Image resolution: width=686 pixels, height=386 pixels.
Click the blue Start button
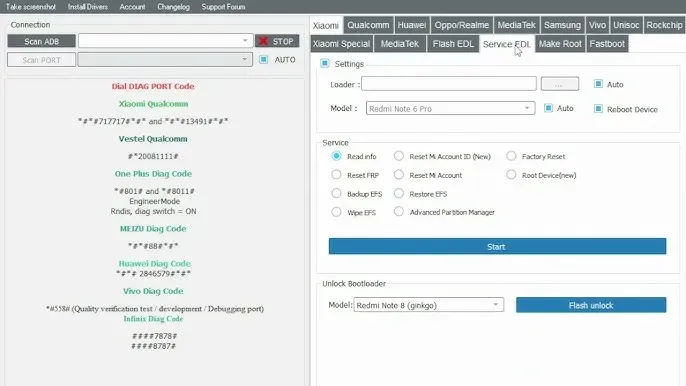pyautogui.click(x=497, y=246)
